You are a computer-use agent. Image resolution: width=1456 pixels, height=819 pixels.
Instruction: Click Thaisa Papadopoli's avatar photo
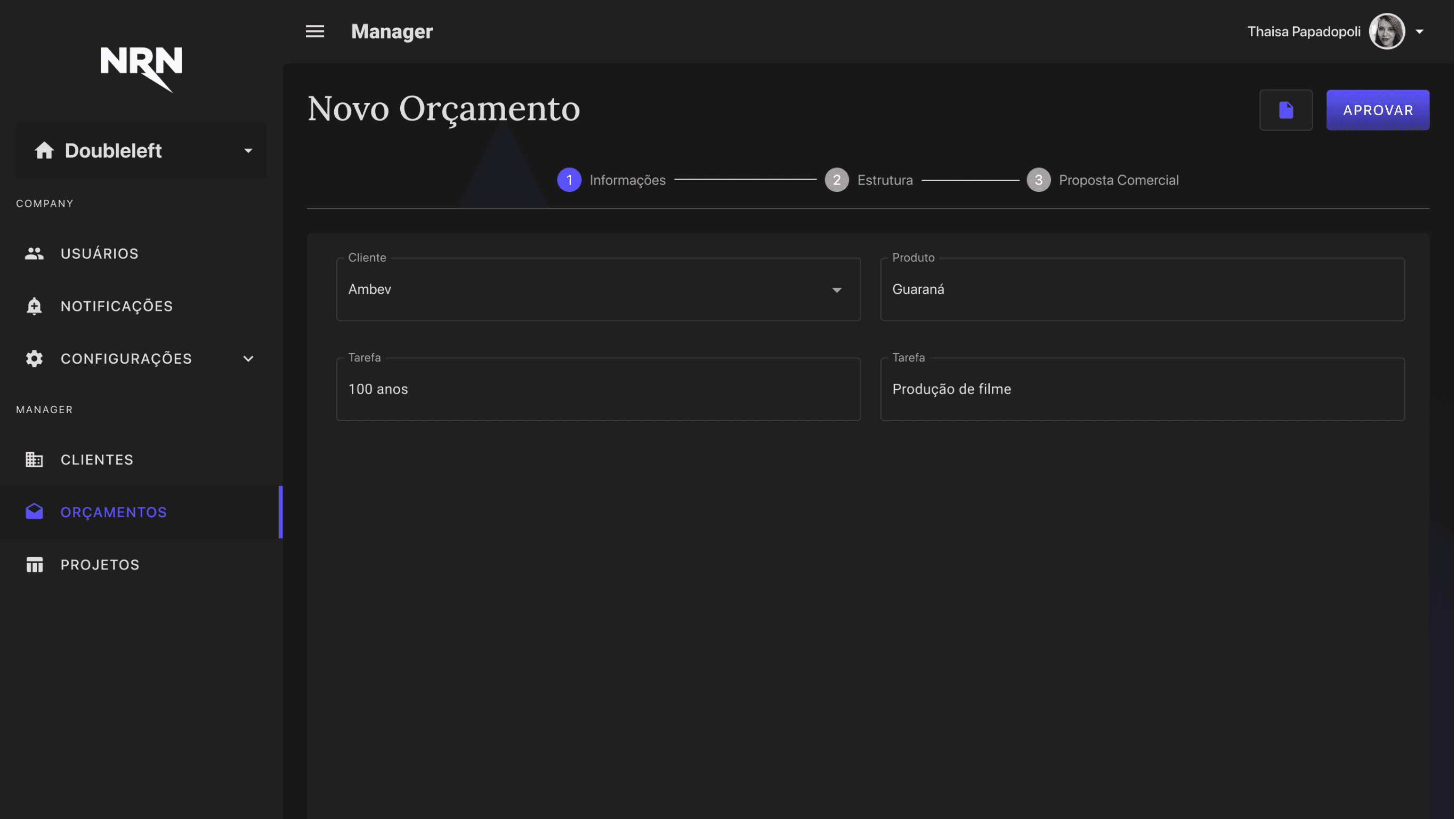pyautogui.click(x=1387, y=31)
